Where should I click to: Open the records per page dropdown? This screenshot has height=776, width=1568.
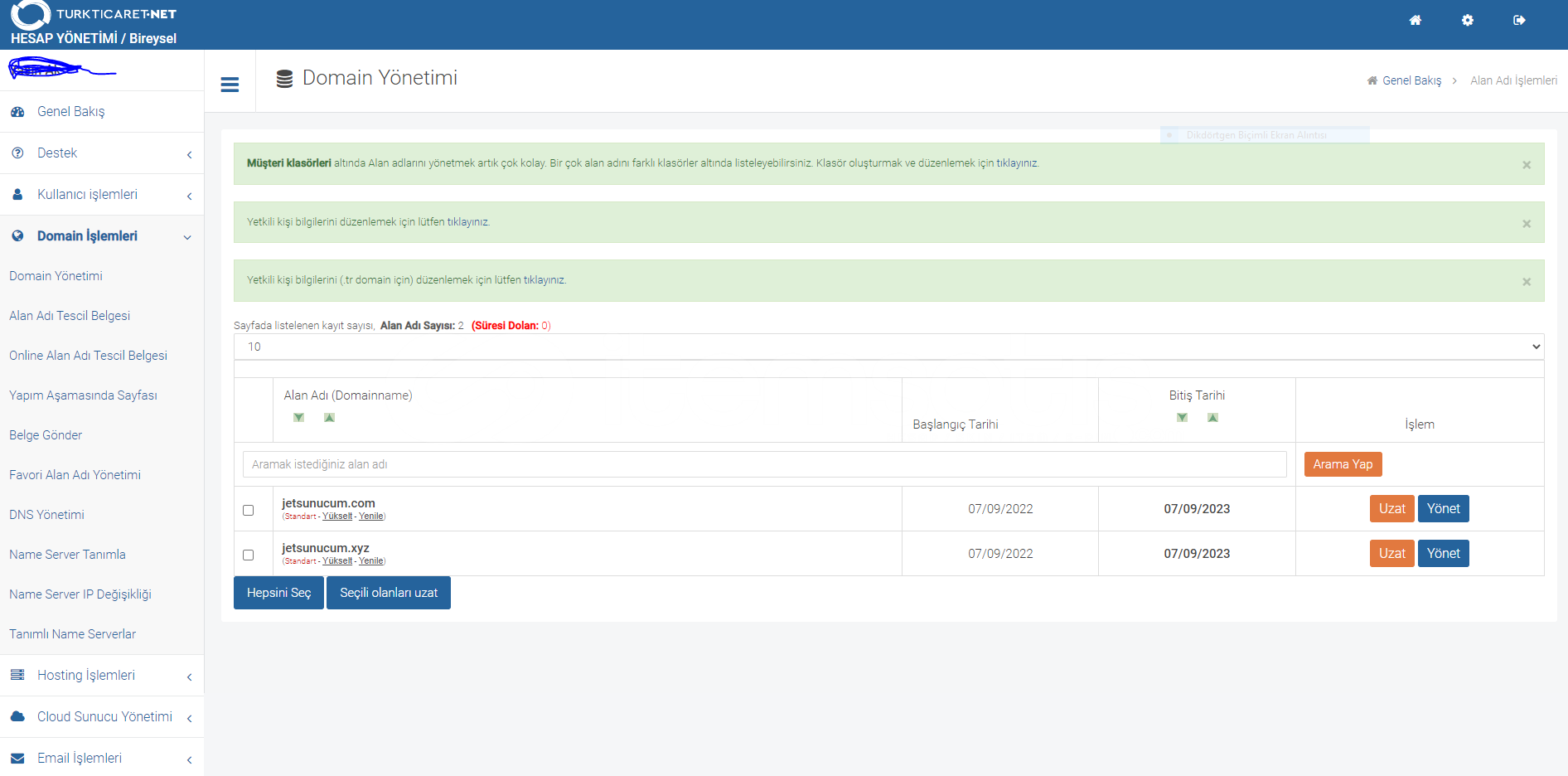click(x=888, y=347)
